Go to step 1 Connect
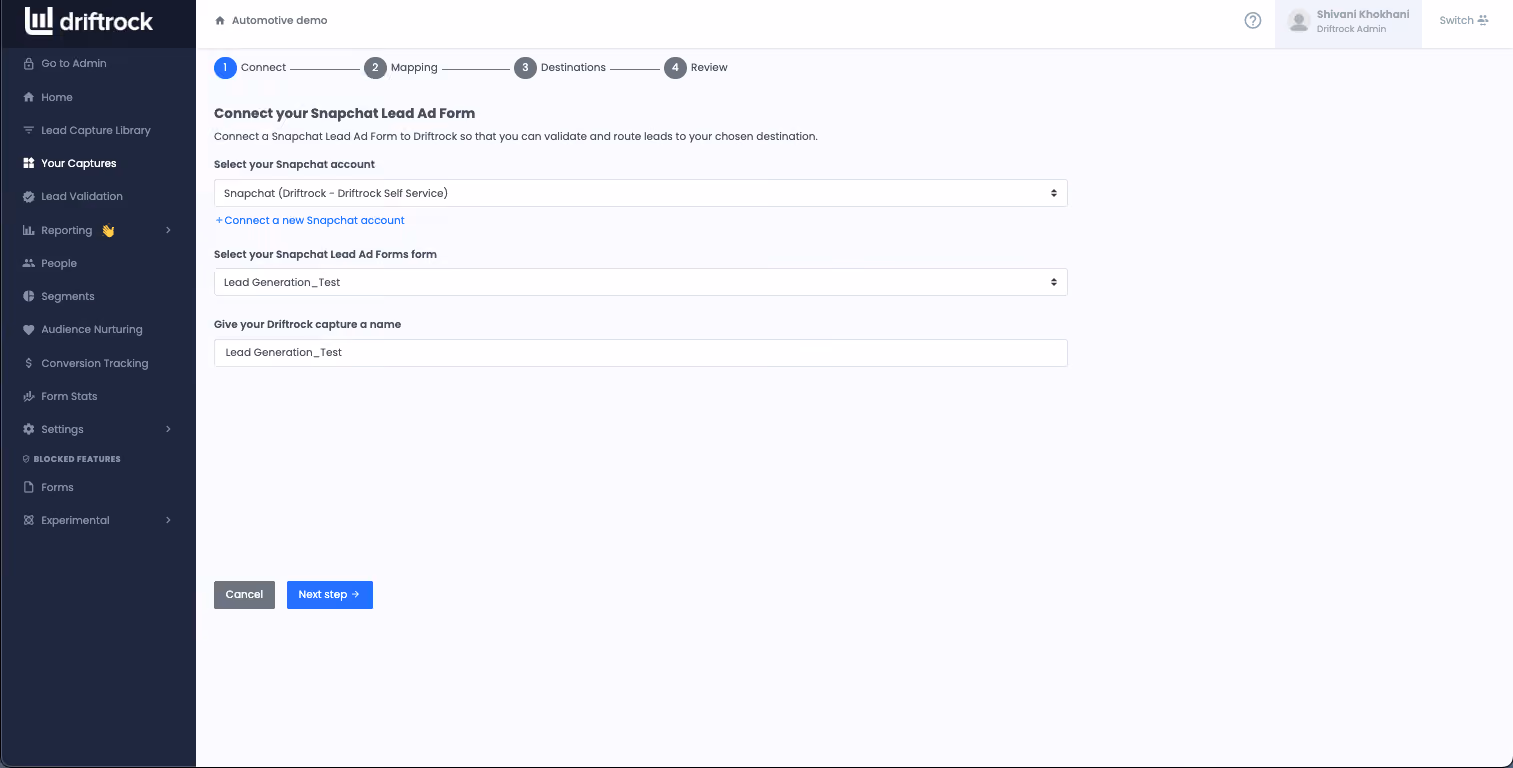 coord(250,68)
